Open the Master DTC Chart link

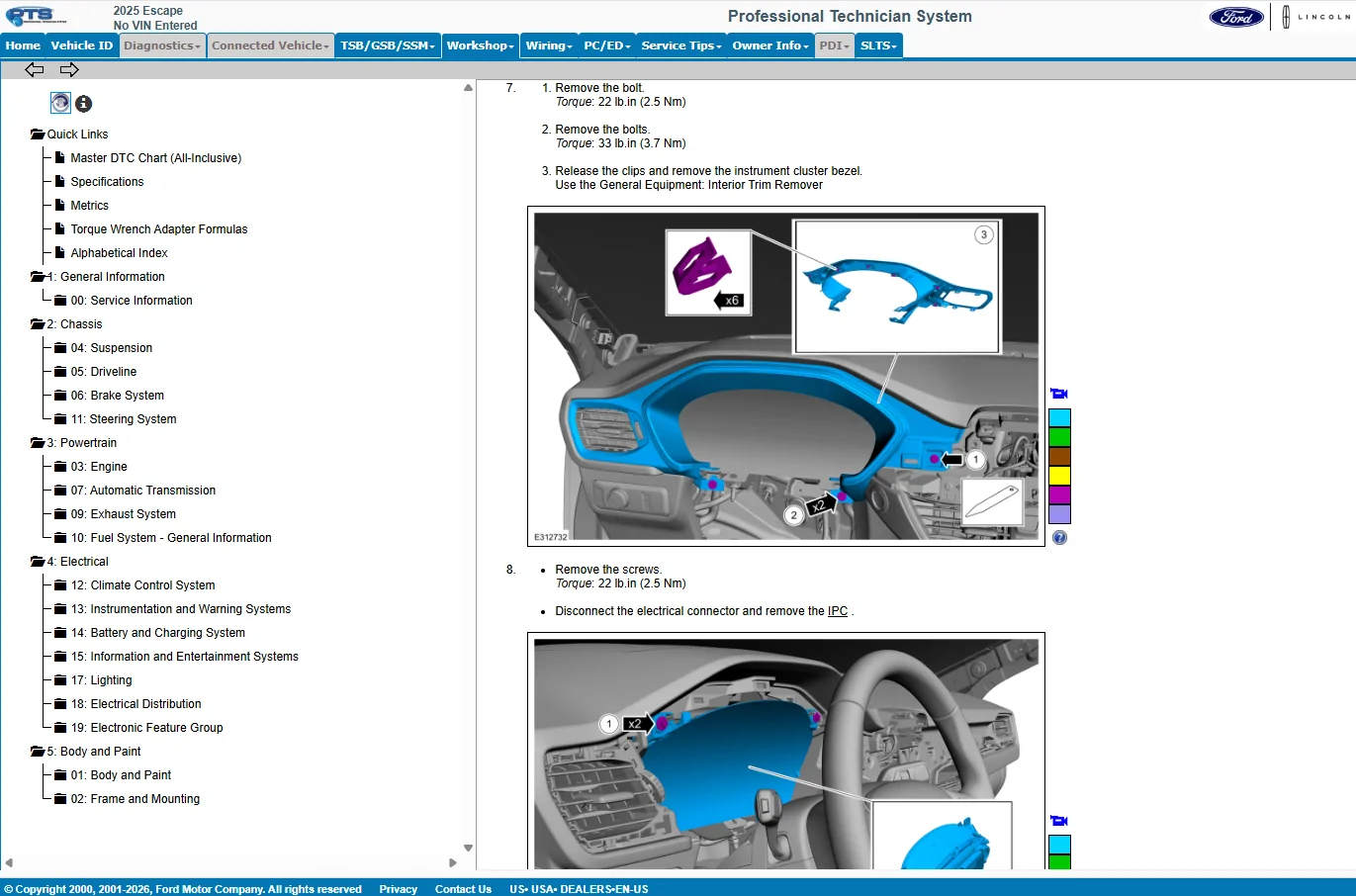point(155,158)
